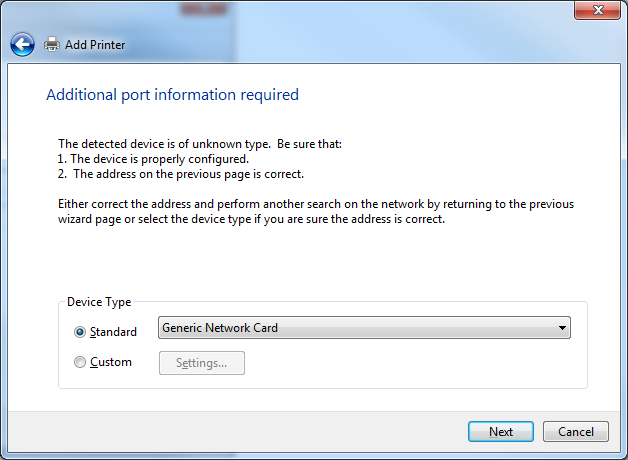The image size is (628, 460).
Task: Open custom port Settings dialog
Action: click(202, 363)
